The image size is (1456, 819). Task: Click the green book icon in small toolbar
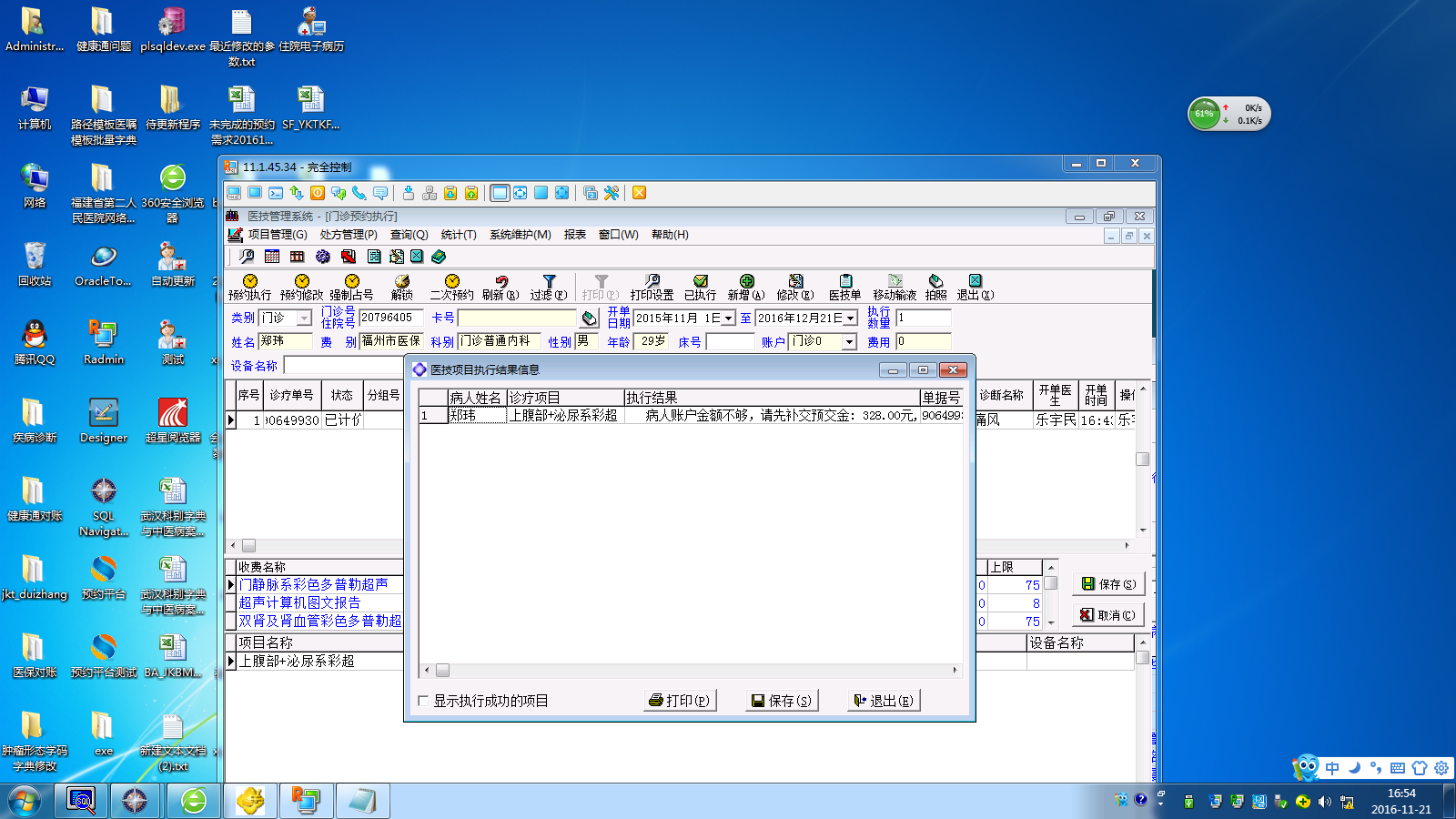pyautogui.click(x=439, y=257)
